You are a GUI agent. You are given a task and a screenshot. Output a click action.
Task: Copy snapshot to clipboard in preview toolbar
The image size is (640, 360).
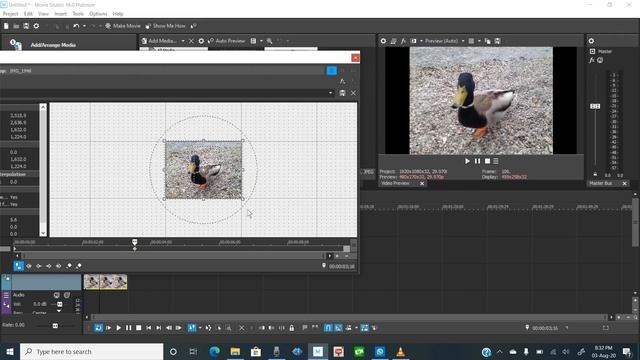(487, 41)
